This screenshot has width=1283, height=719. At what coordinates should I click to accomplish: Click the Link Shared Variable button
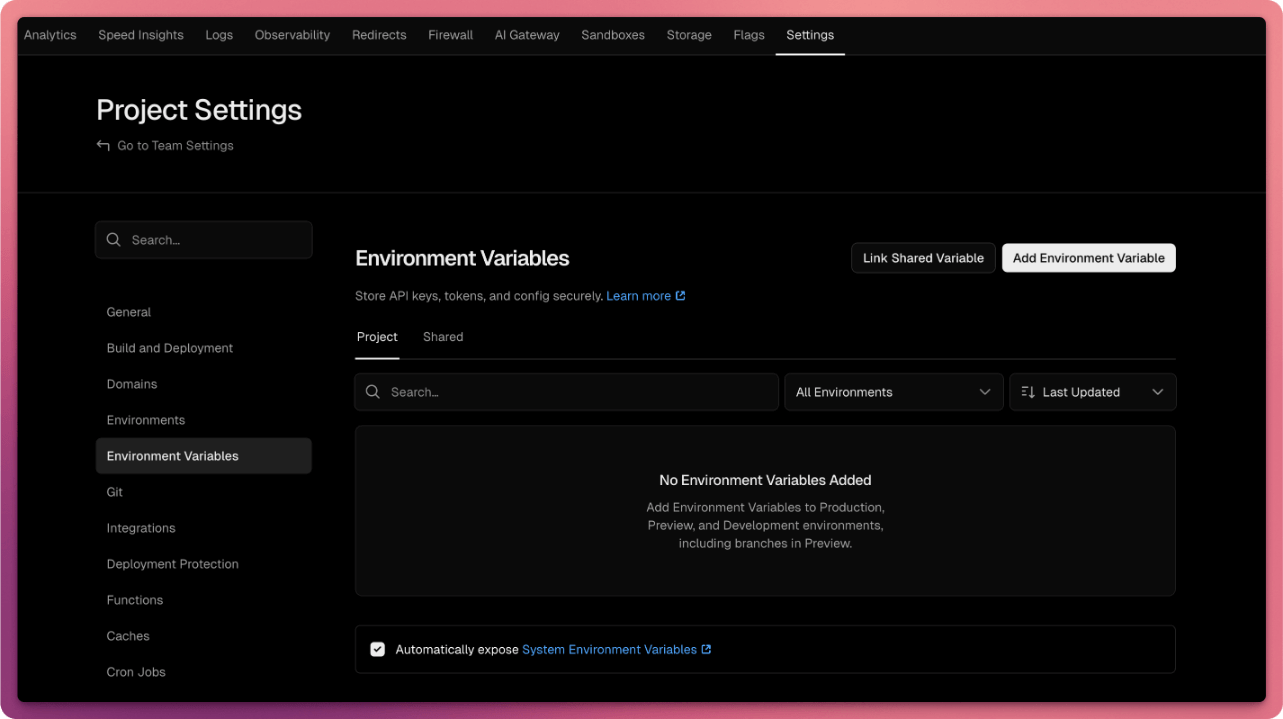coord(922,257)
